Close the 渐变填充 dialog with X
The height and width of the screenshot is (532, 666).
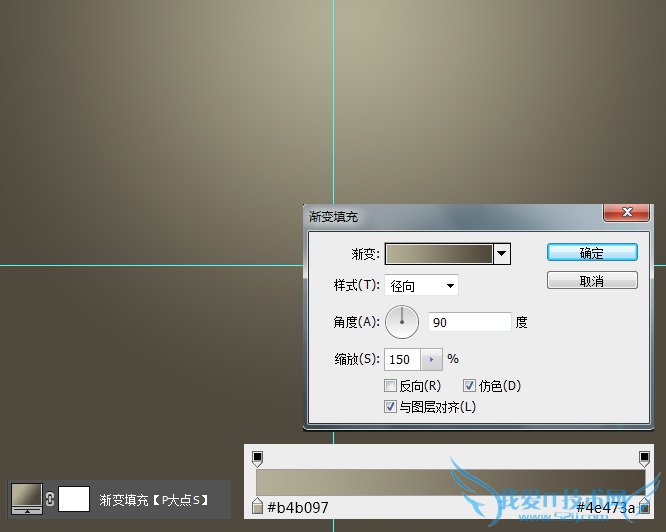click(626, 212)
